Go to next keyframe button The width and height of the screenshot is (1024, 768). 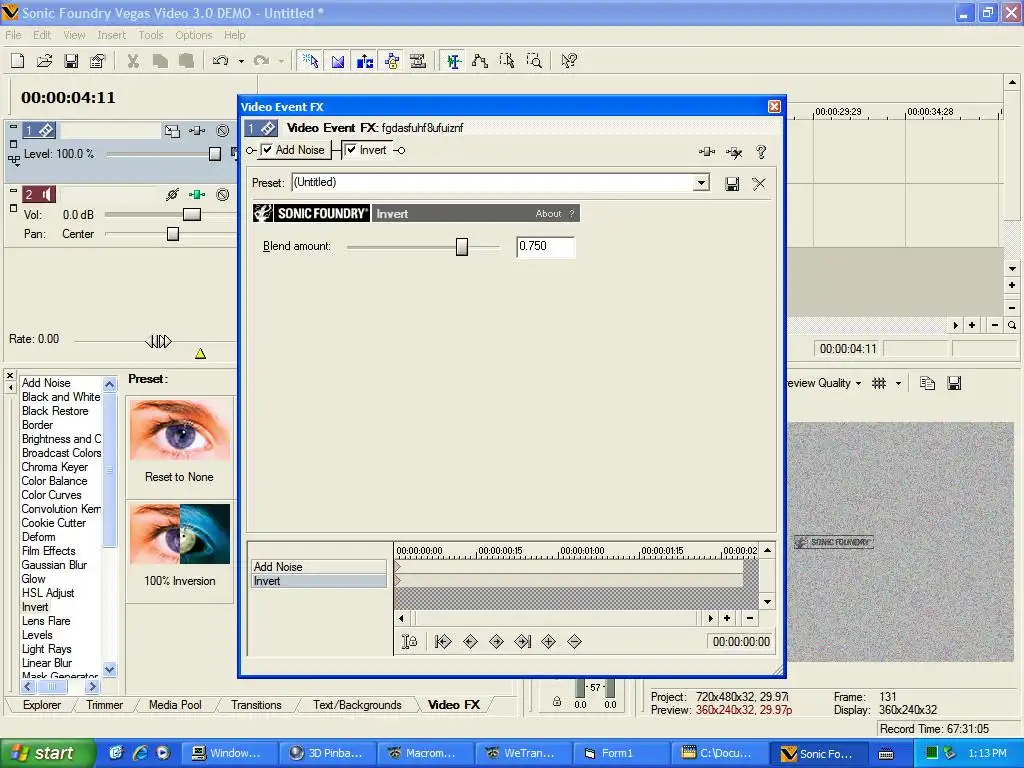496,642
